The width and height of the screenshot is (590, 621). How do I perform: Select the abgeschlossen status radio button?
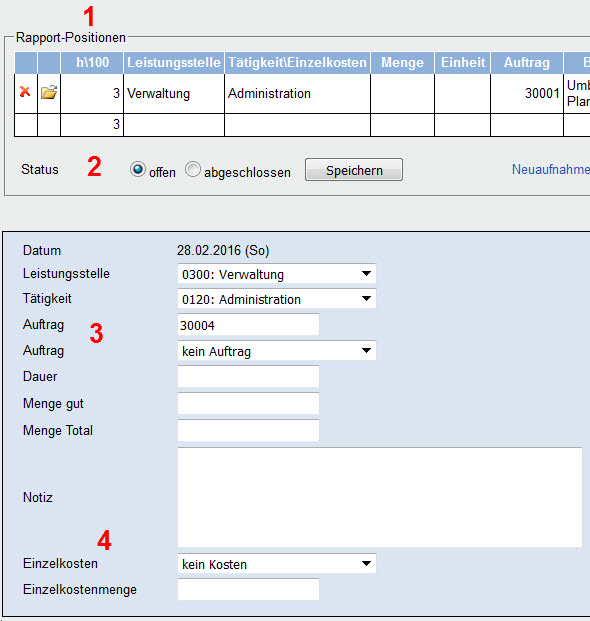(193, 170)
